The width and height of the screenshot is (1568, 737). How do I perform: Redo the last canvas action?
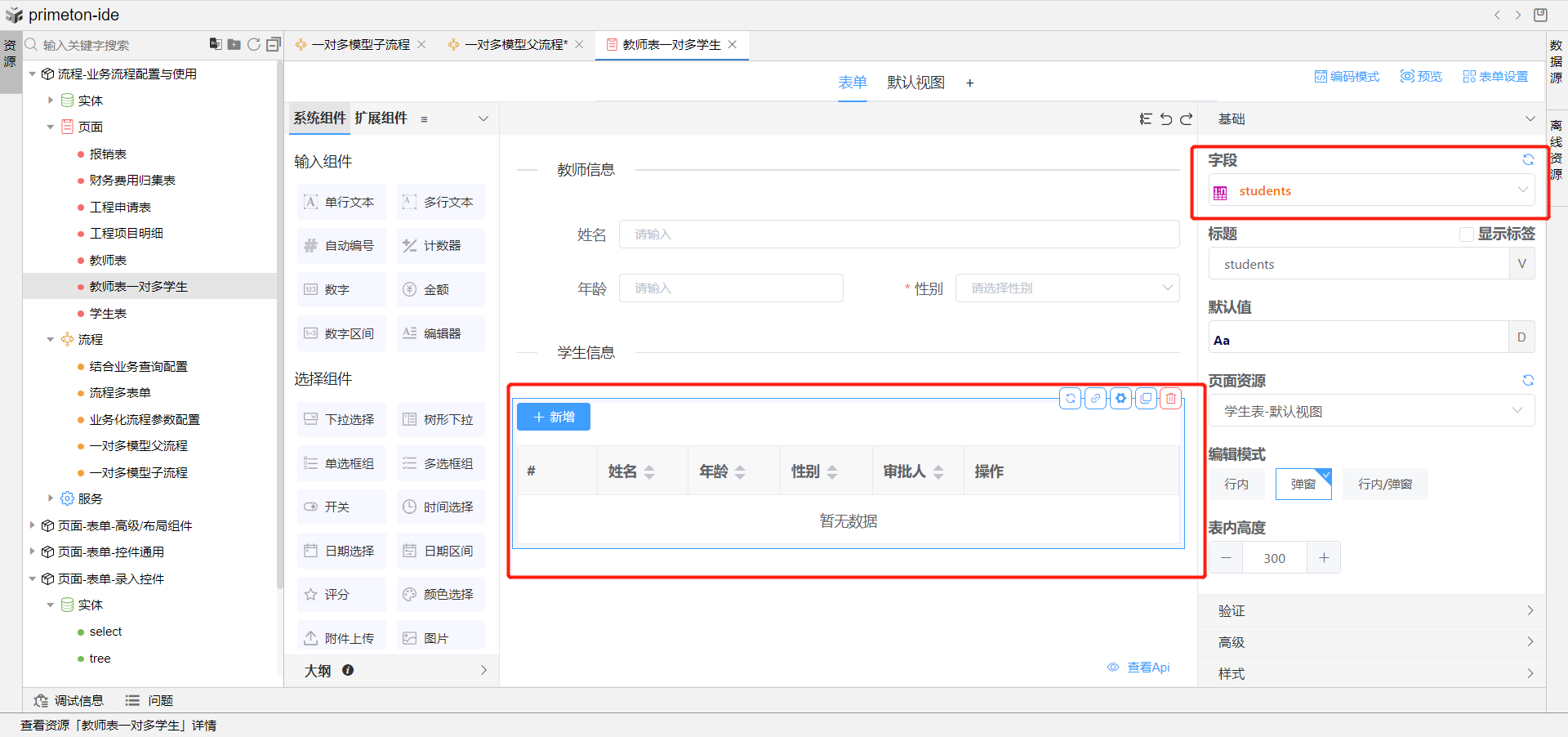click(1187, 119)
